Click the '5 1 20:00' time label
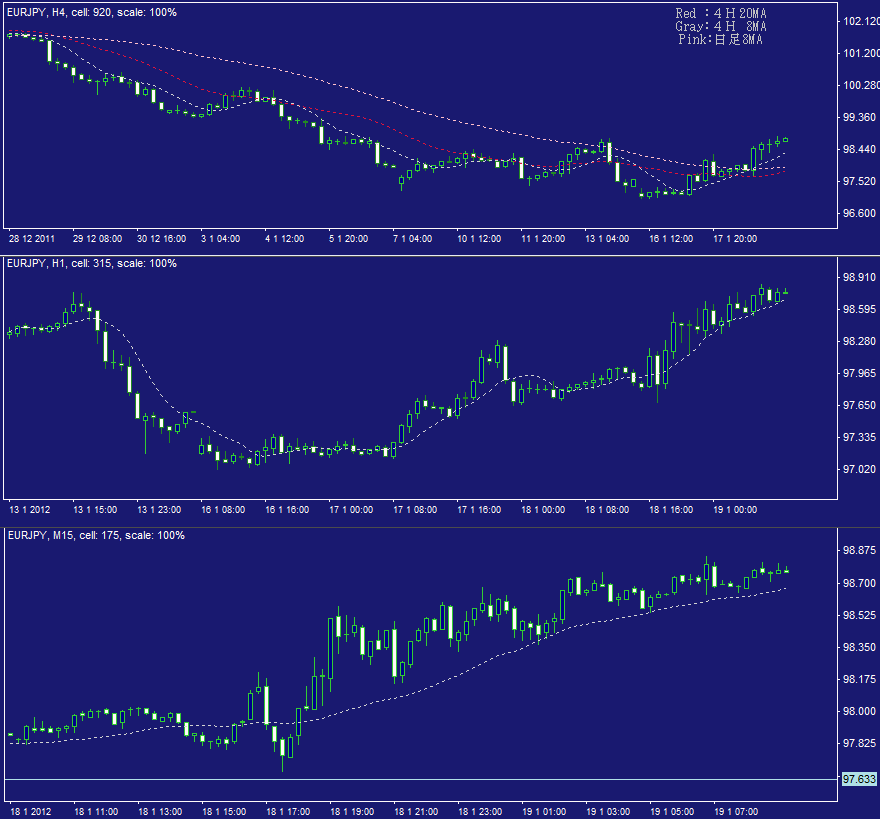This screenshot has width=880, height=819. pyautogui.click(x=349, y=239)
